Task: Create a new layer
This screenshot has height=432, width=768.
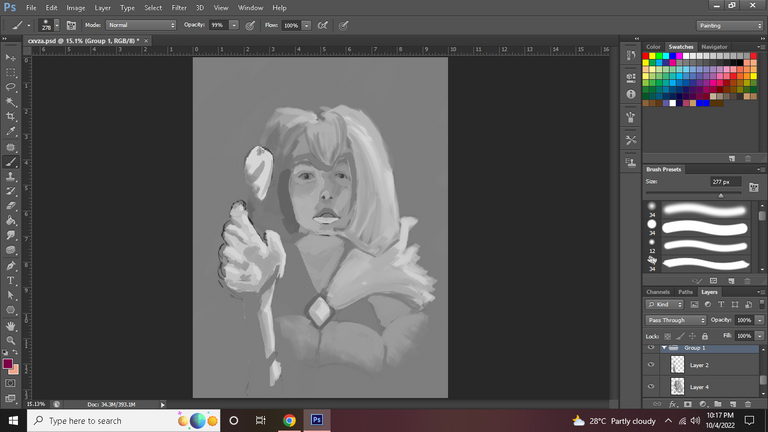Action: click(x=733, y=404)
